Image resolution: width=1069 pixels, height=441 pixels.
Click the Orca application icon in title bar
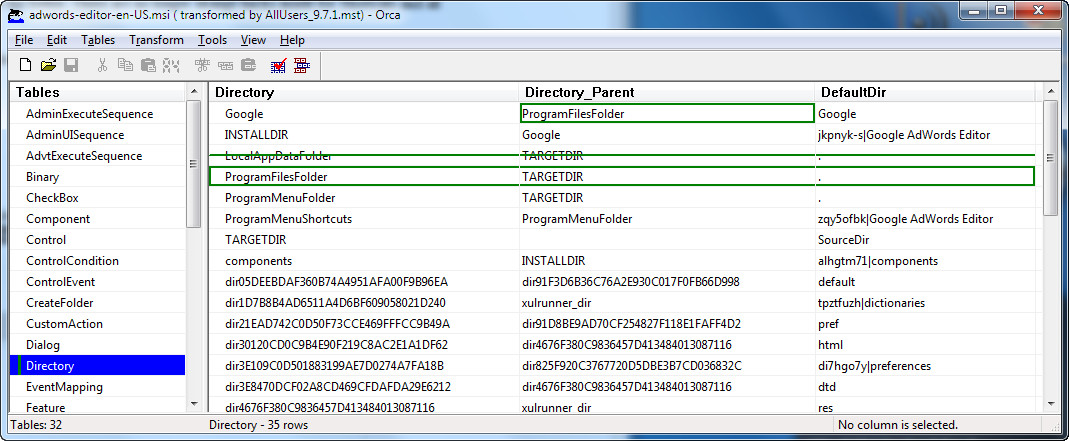[x=15, y=14]
